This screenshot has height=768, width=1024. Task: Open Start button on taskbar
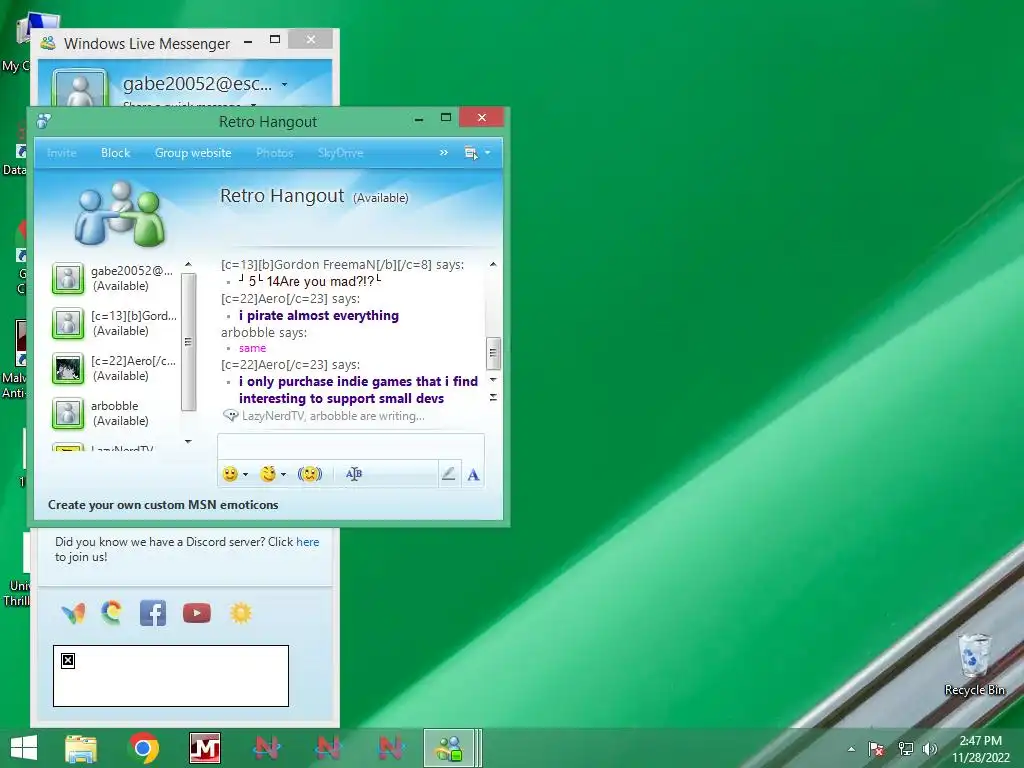[x=24, y=748]
